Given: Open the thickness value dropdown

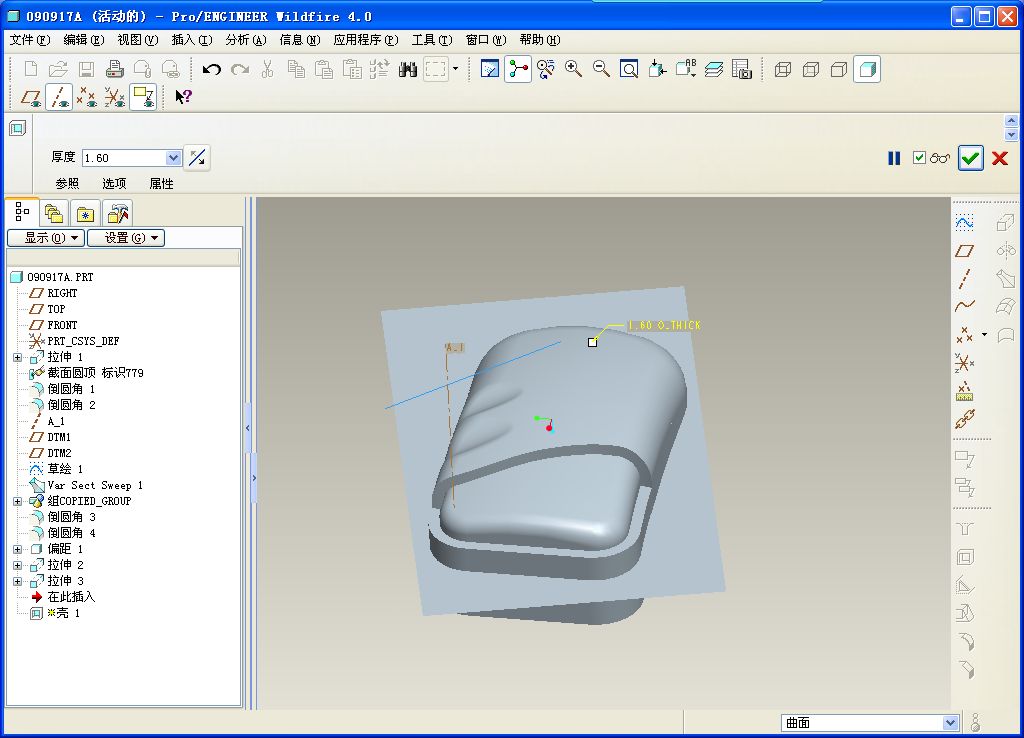Looking at the screenshot, I should click(173, 157).
